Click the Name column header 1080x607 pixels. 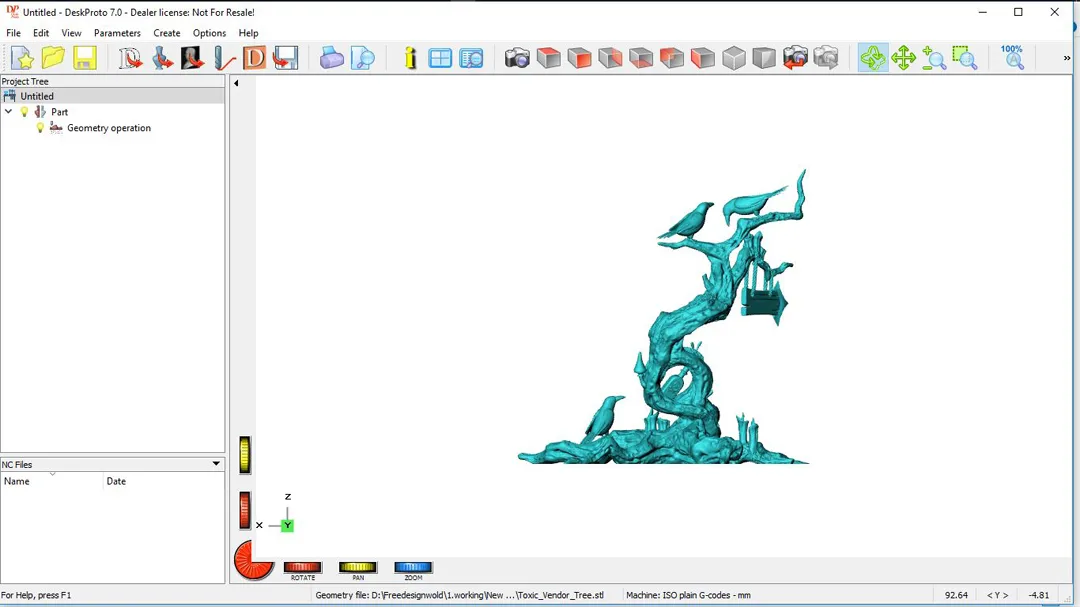coord(17,481)
